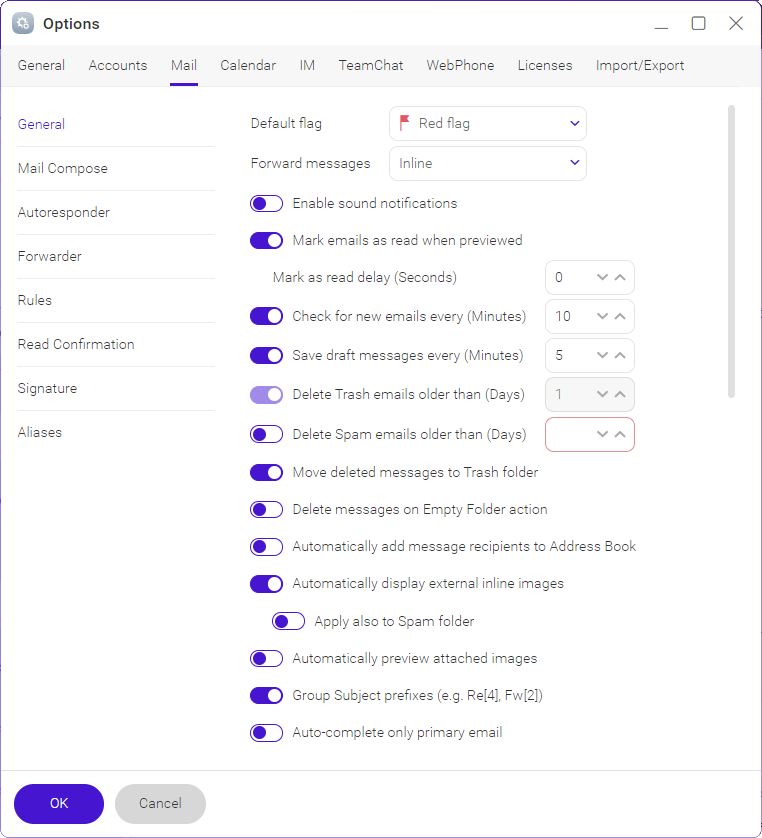Toggle Enable sound notifications switch
Viewport: 762px width, 838px height.
267,204
